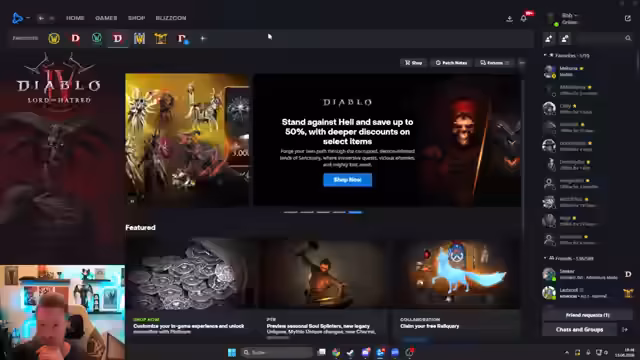The image size is (640, 360).
Task: Select the World of Warcraft favorite icon
Action: [54, 38]
